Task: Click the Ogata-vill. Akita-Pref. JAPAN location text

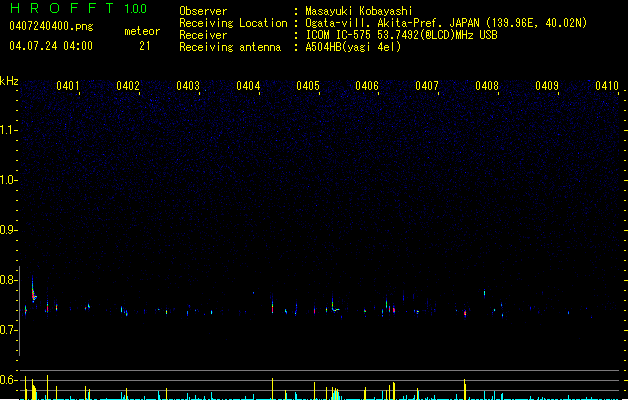Action: tap(446, 23)
